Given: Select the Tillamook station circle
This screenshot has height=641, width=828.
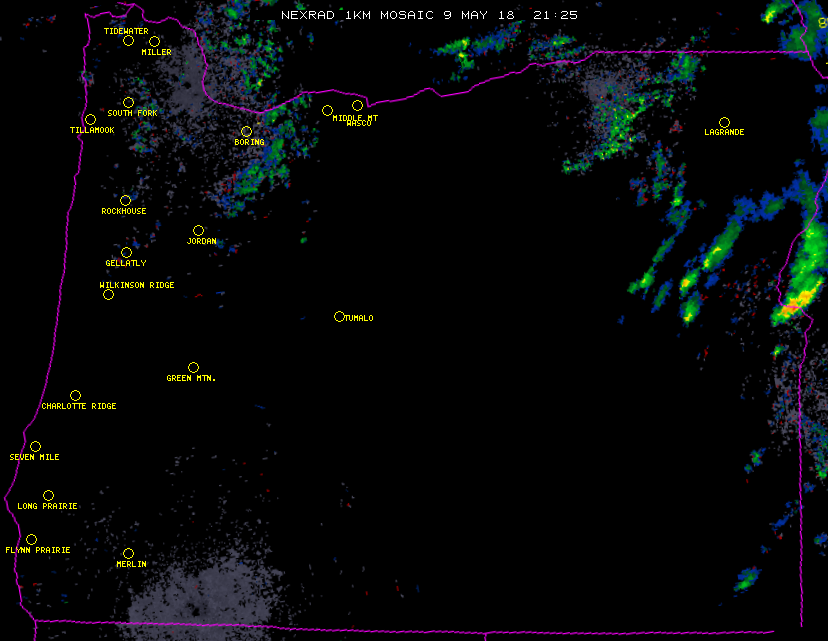Looking at the screenshot, I should pos(90,119).
